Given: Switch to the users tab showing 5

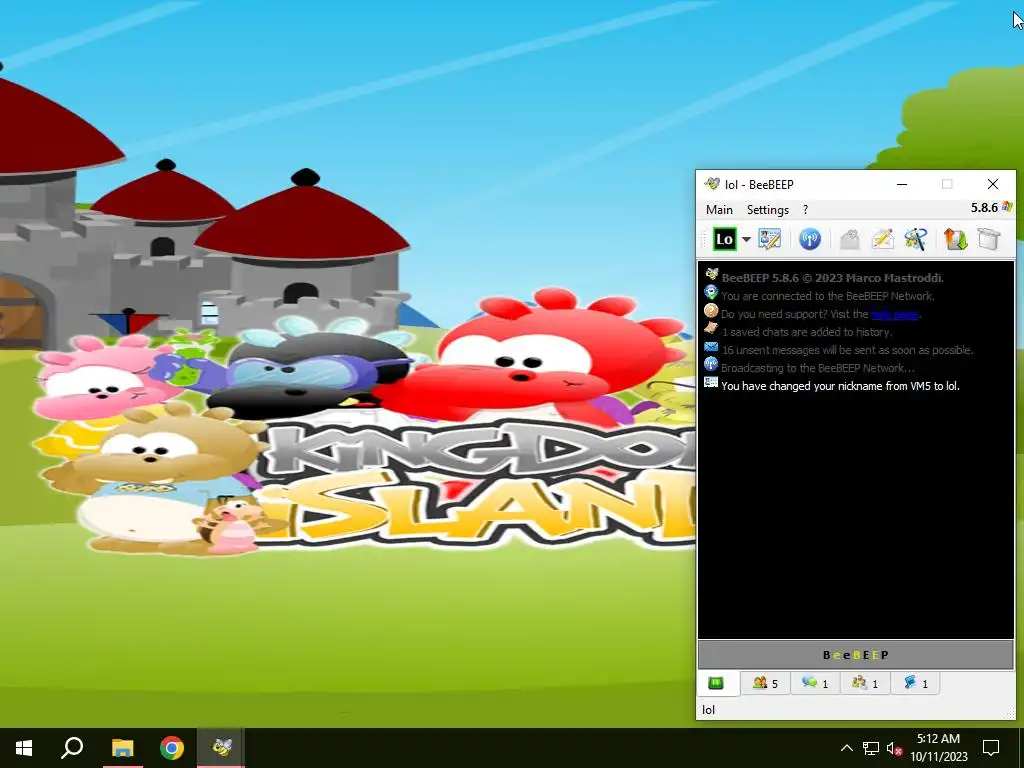Looking at the screenshot, I should [765, 683].
